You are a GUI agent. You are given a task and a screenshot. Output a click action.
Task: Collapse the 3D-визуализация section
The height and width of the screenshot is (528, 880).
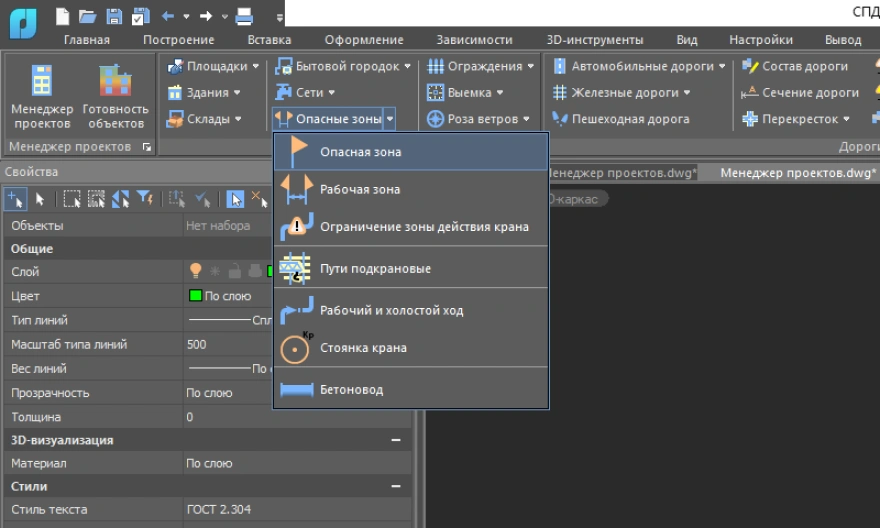click(396, 440)
